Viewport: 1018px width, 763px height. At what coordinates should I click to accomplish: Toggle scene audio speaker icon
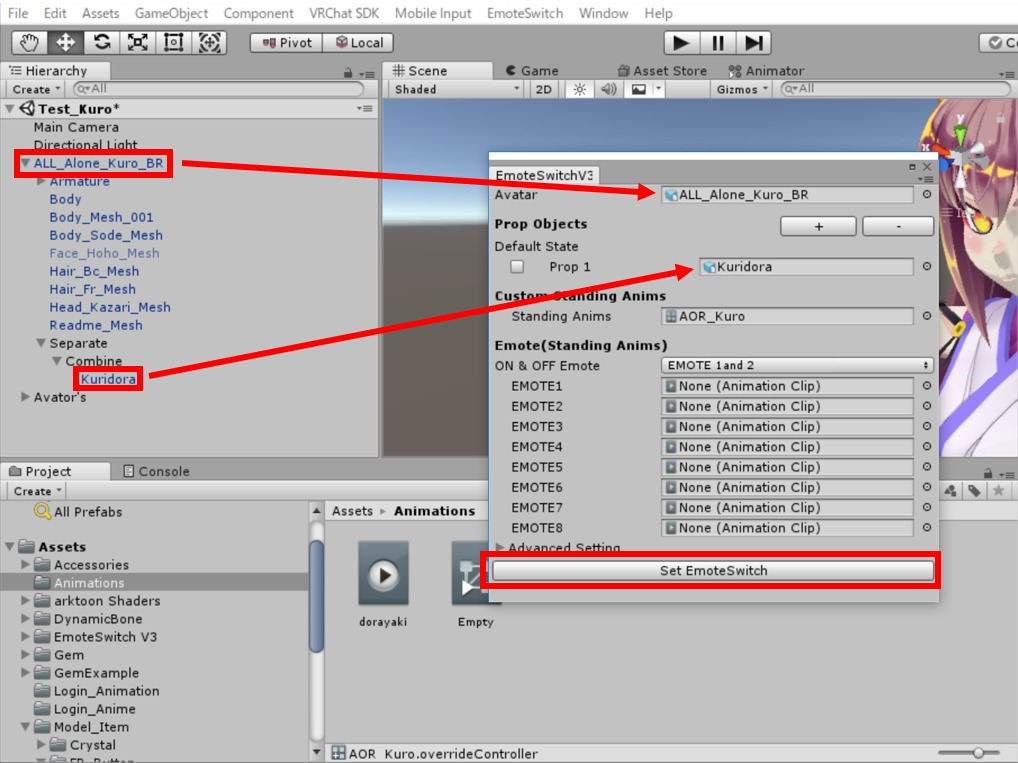[x=608, y=89]
